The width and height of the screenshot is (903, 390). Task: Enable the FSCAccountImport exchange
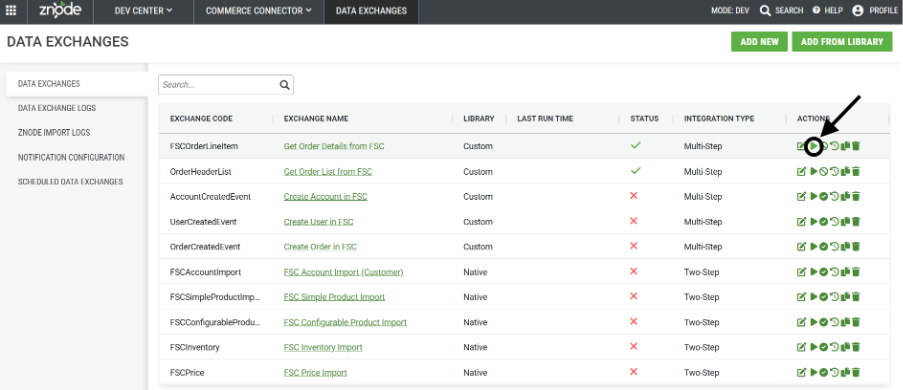824,271
